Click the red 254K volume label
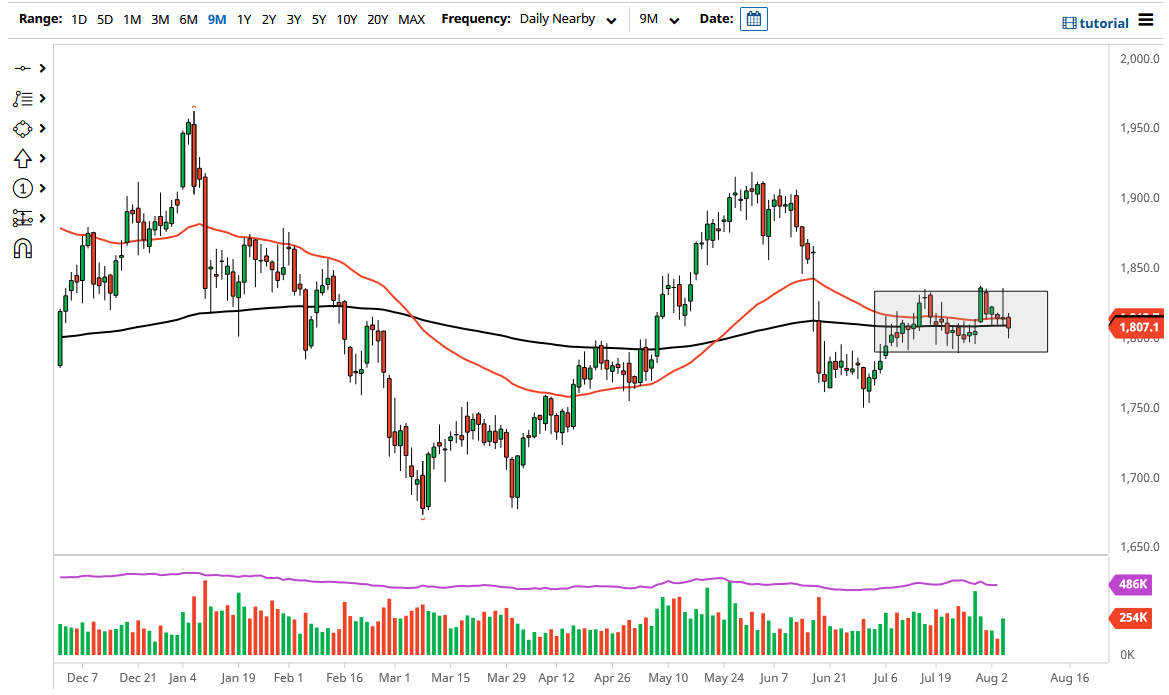This screenshot has height=695, width=1169. 1132,617
